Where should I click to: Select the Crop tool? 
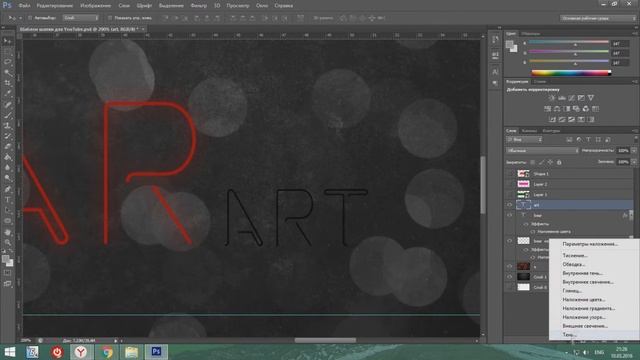click(7, 83)
